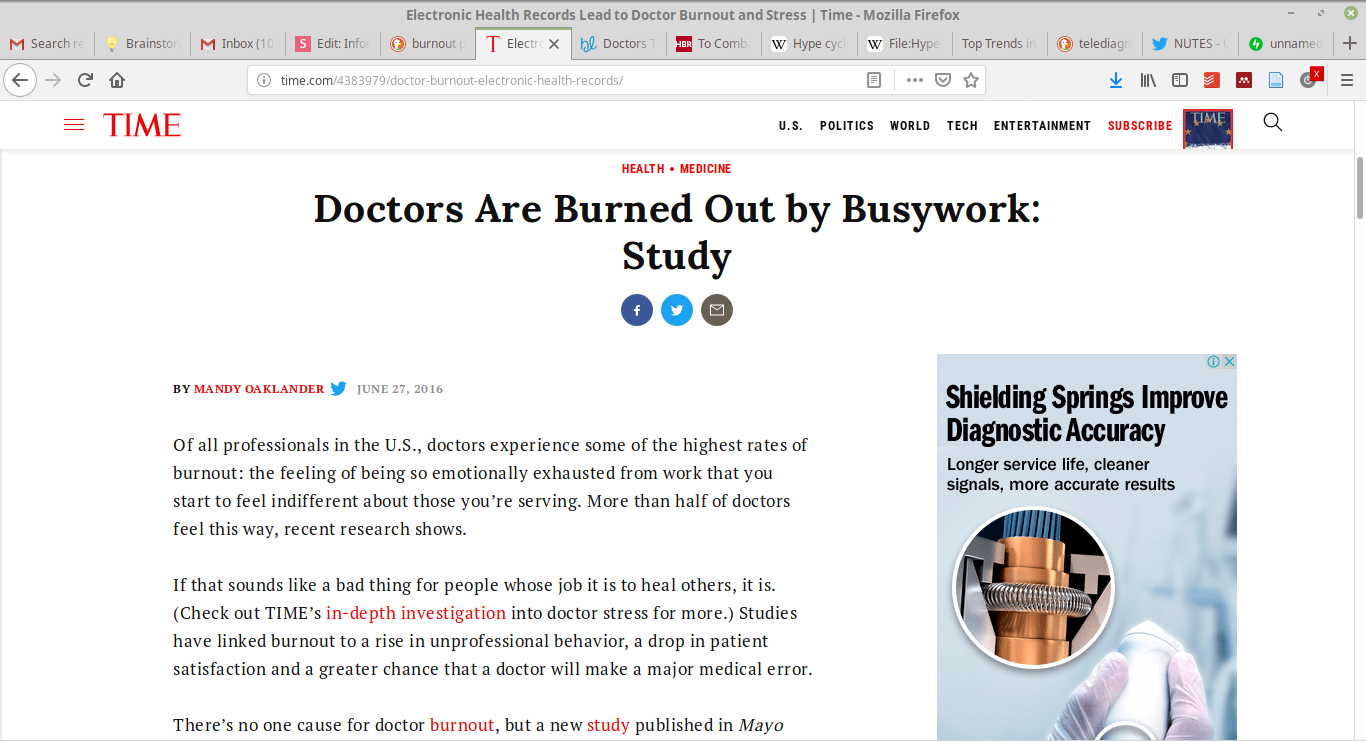This screenshot has height=741, width=1366.
Task: Toggle reader view for this article
Action: tap(874, 80)
